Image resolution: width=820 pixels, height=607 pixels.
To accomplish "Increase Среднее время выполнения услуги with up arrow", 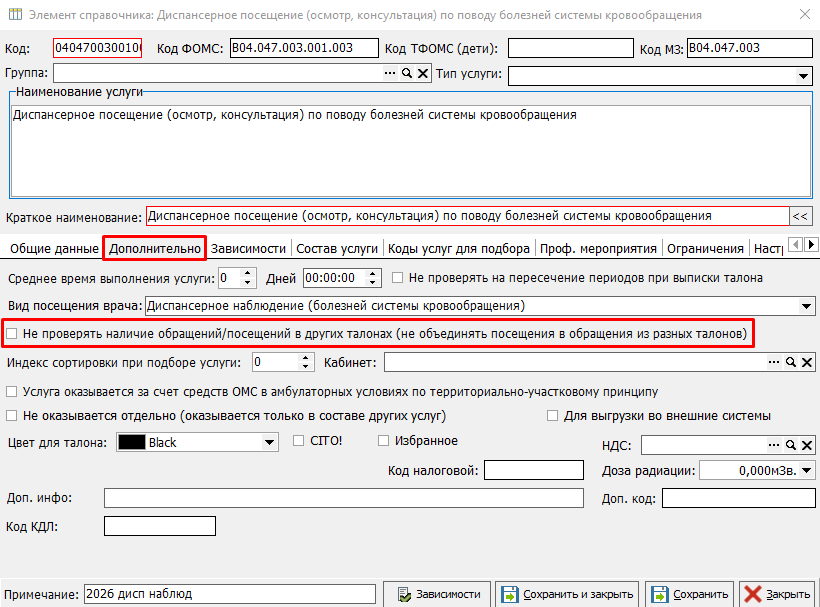I will pyautogui.click(x=248, y=273).
